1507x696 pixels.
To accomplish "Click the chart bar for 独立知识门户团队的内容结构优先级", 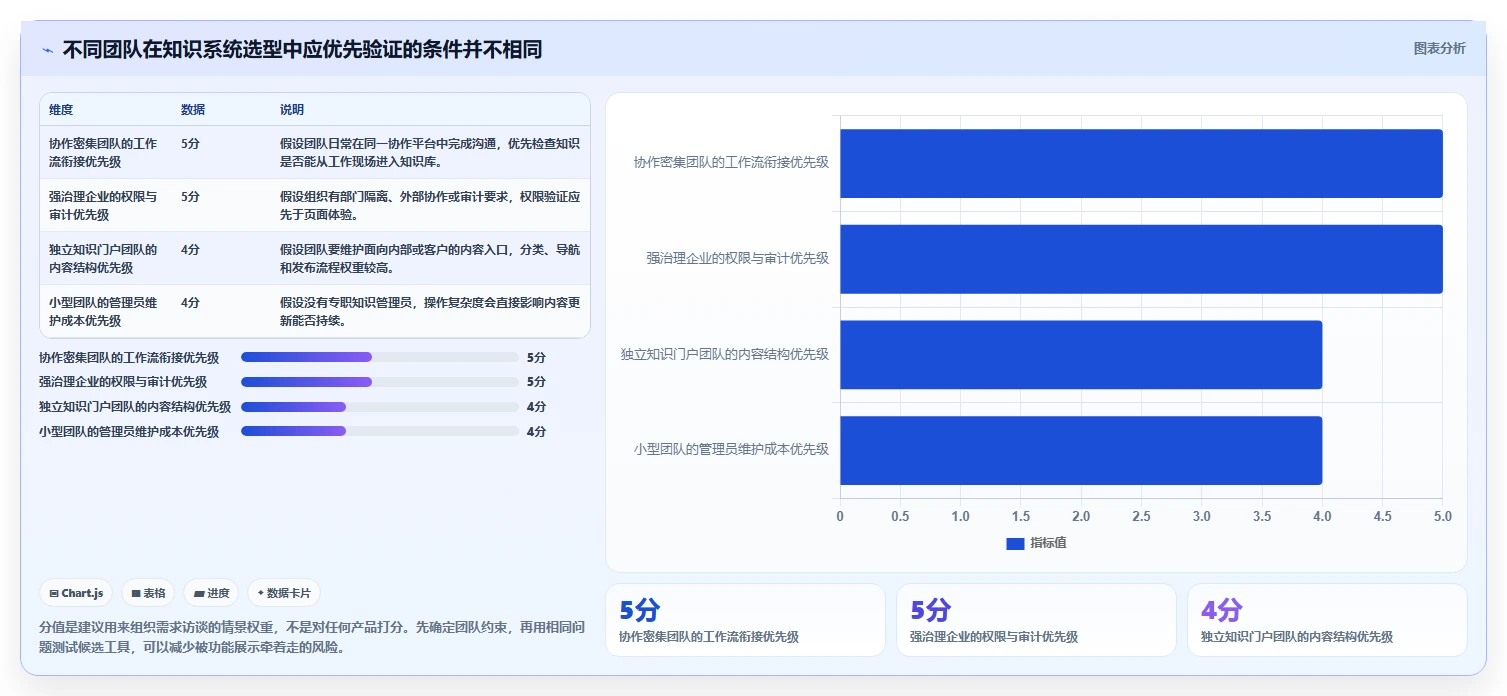I will pyautogui.click(x=1081, y=355).
